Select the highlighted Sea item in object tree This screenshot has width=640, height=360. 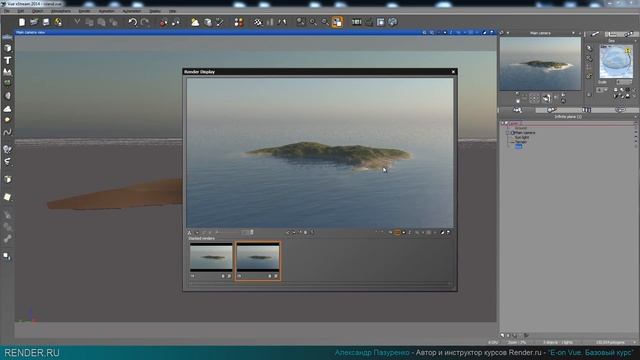[518, 146]
